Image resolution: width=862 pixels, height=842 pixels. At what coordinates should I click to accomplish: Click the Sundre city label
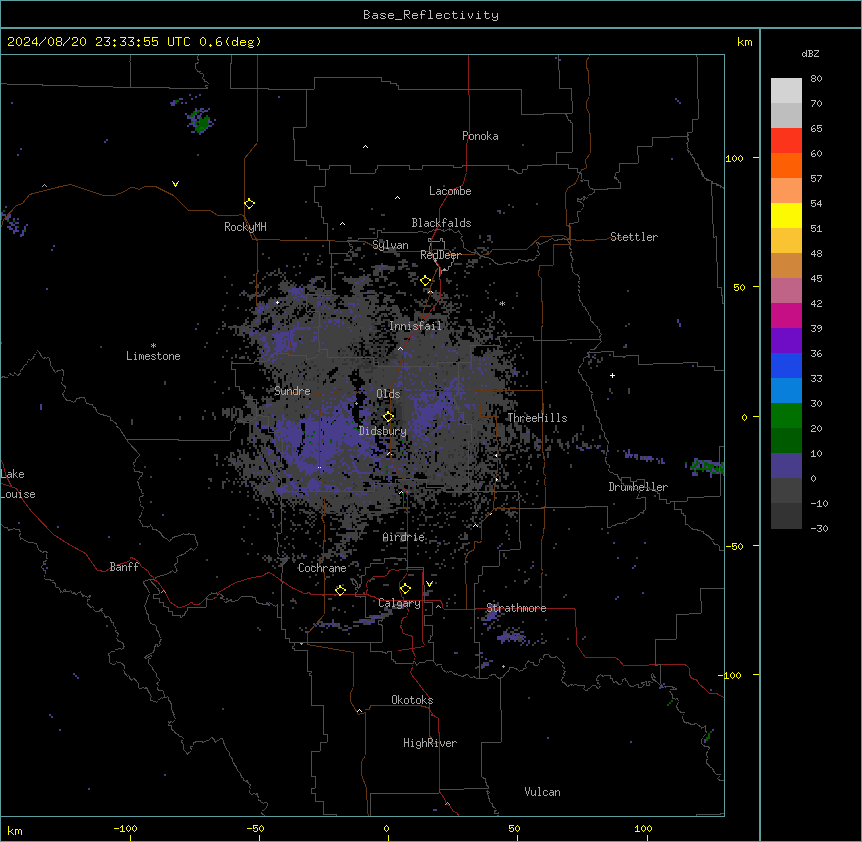(292, 391)
